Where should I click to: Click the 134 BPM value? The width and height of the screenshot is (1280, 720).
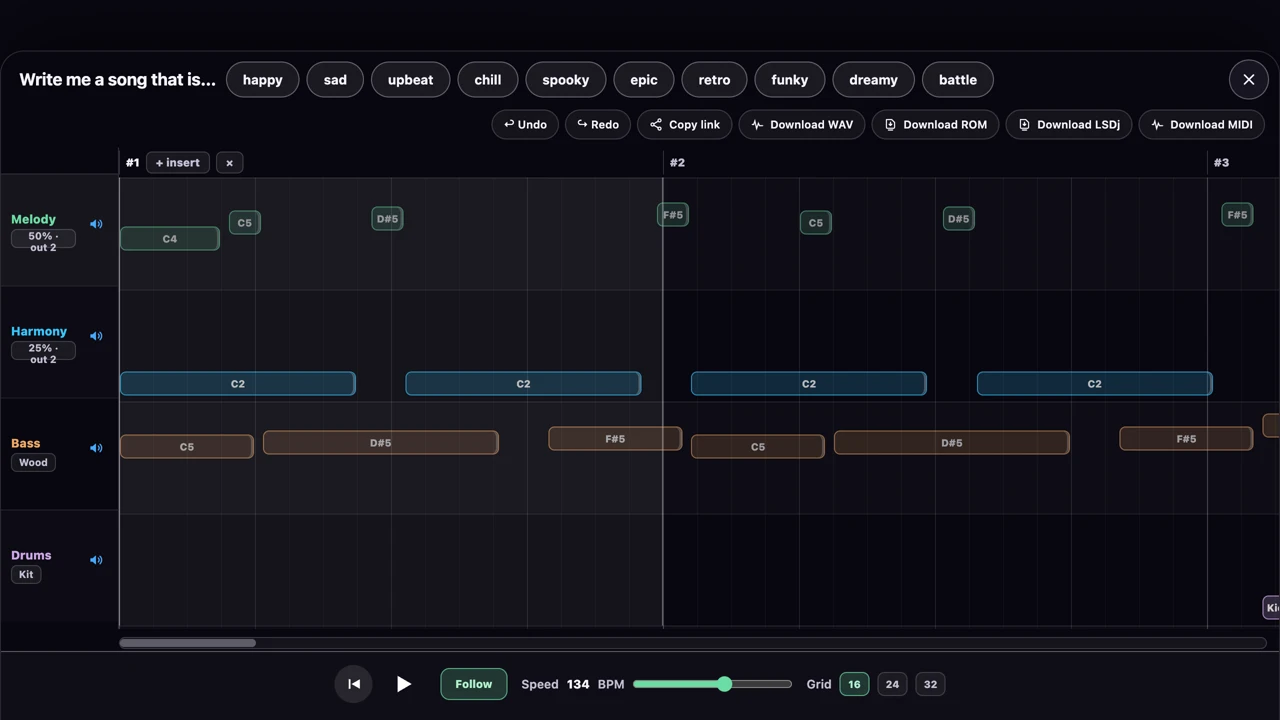pos(578,684)
